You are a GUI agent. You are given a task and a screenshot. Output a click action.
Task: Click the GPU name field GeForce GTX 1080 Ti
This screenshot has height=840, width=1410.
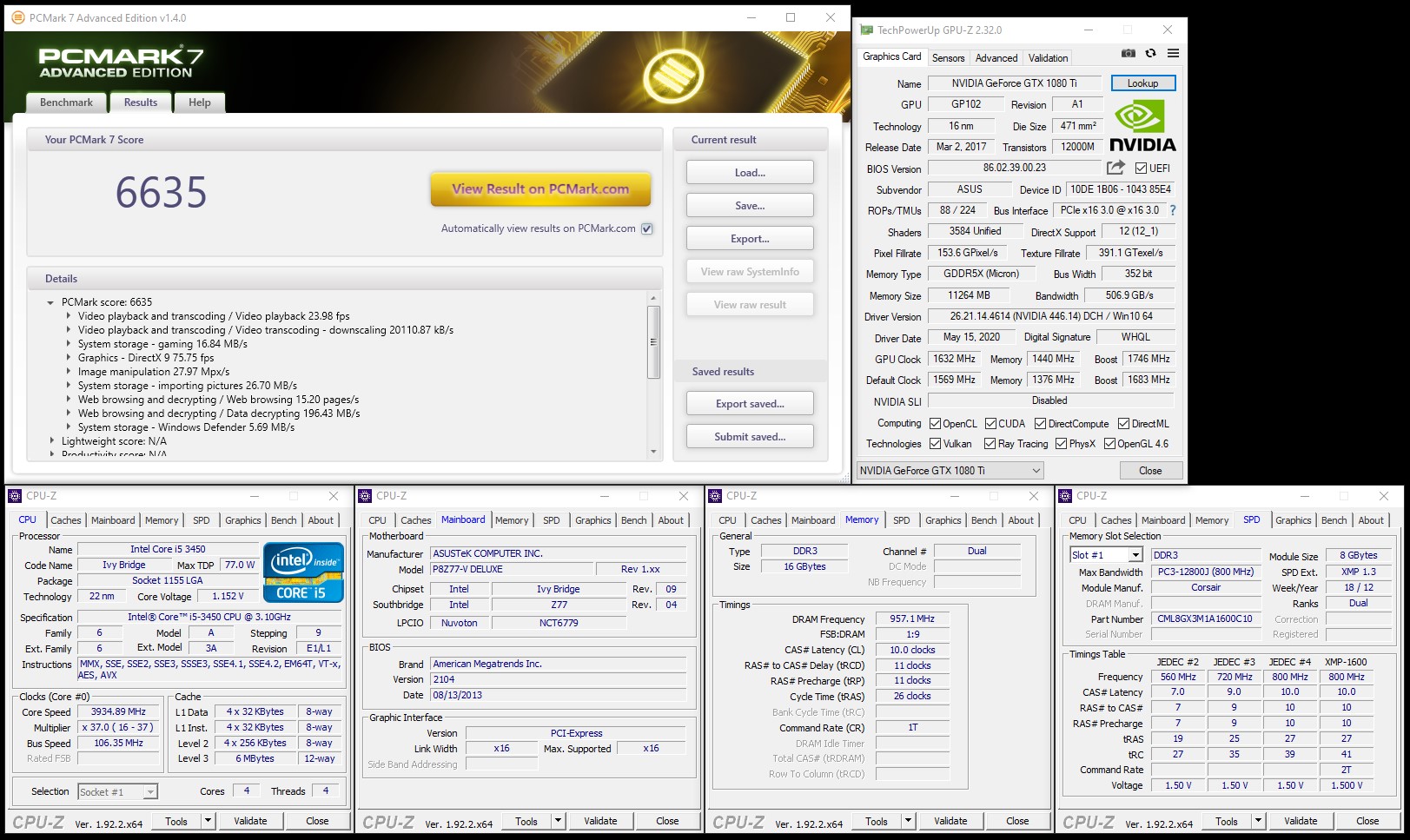[x=1014, y=83]
